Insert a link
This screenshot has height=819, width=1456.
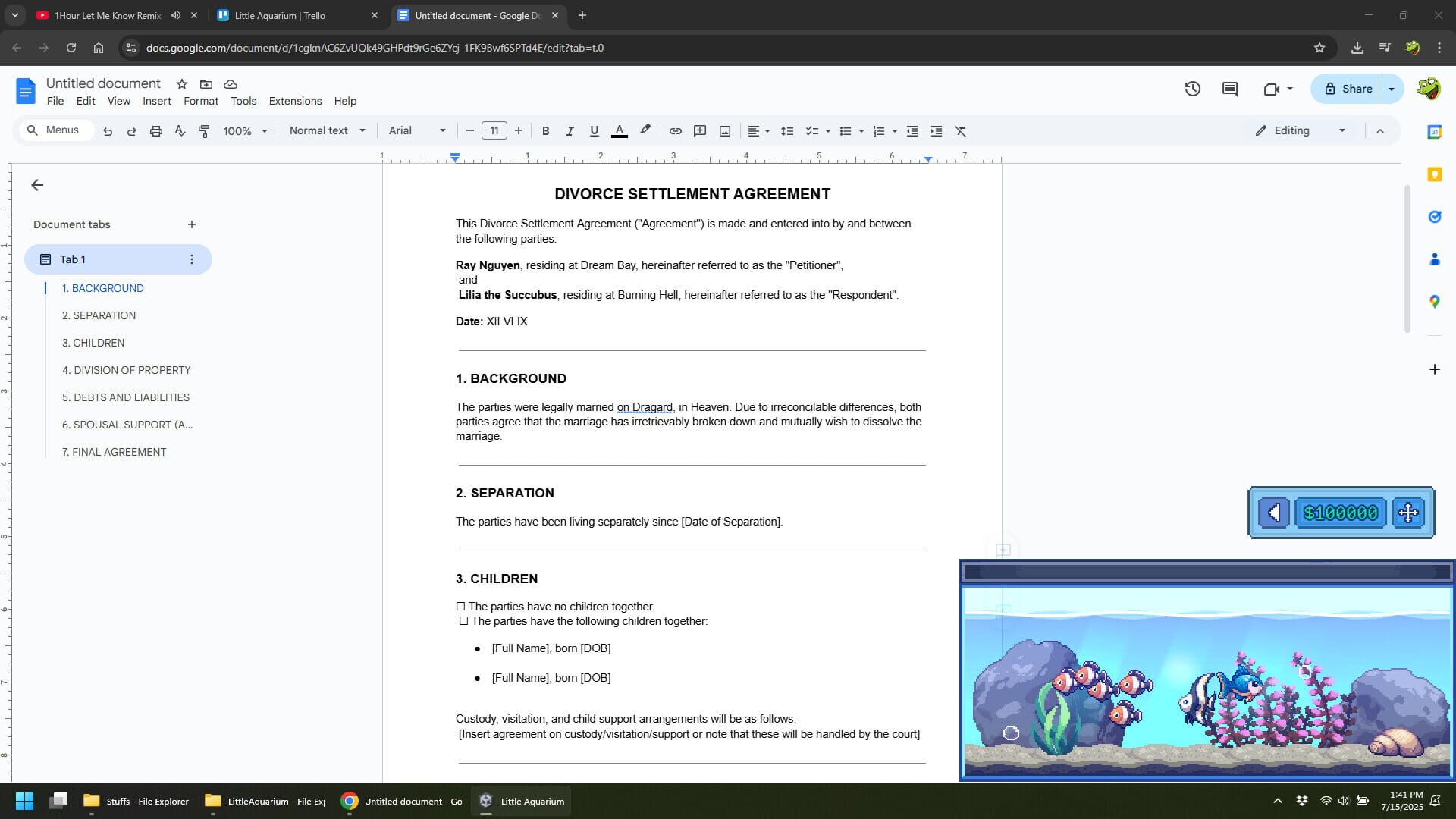(675, 130)
